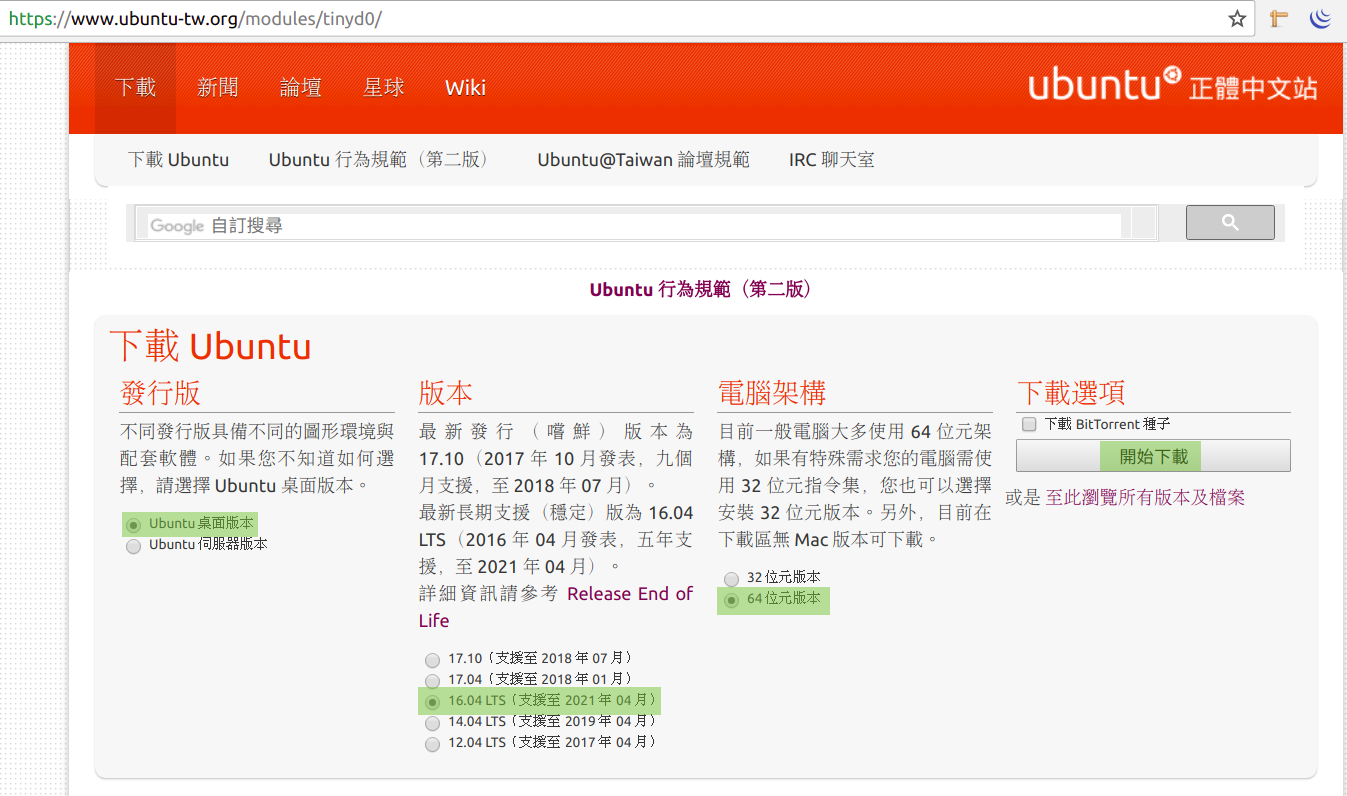Viewport: 1347px width, 796px height.
Task: Select the 64 位元版本 architecture
Action: click(731, 600)
